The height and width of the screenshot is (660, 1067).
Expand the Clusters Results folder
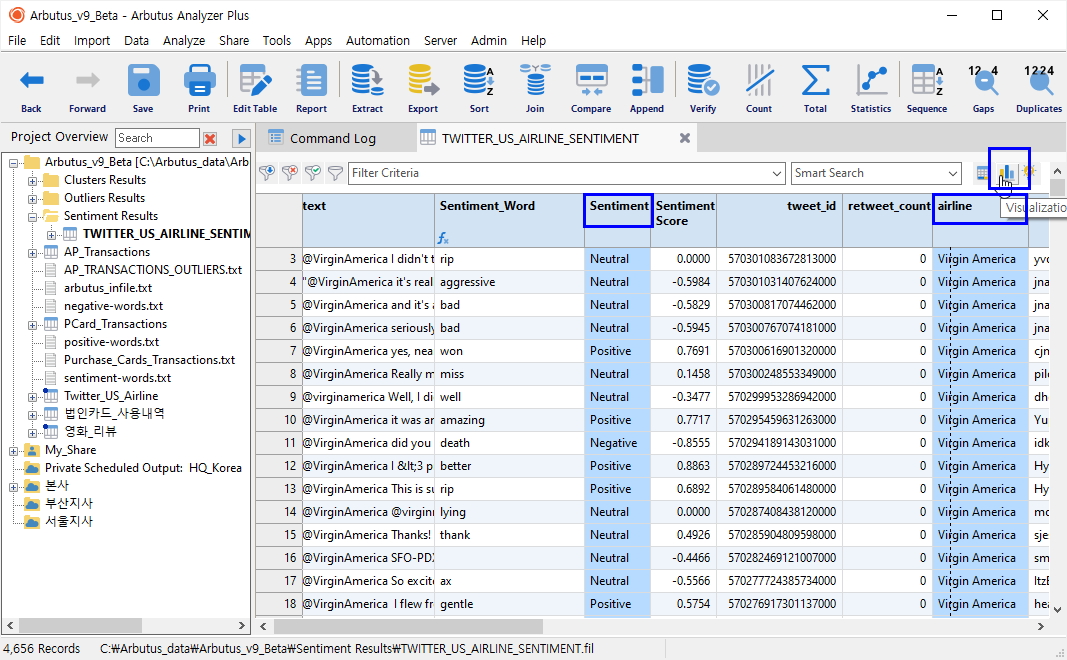pos(33,181)
